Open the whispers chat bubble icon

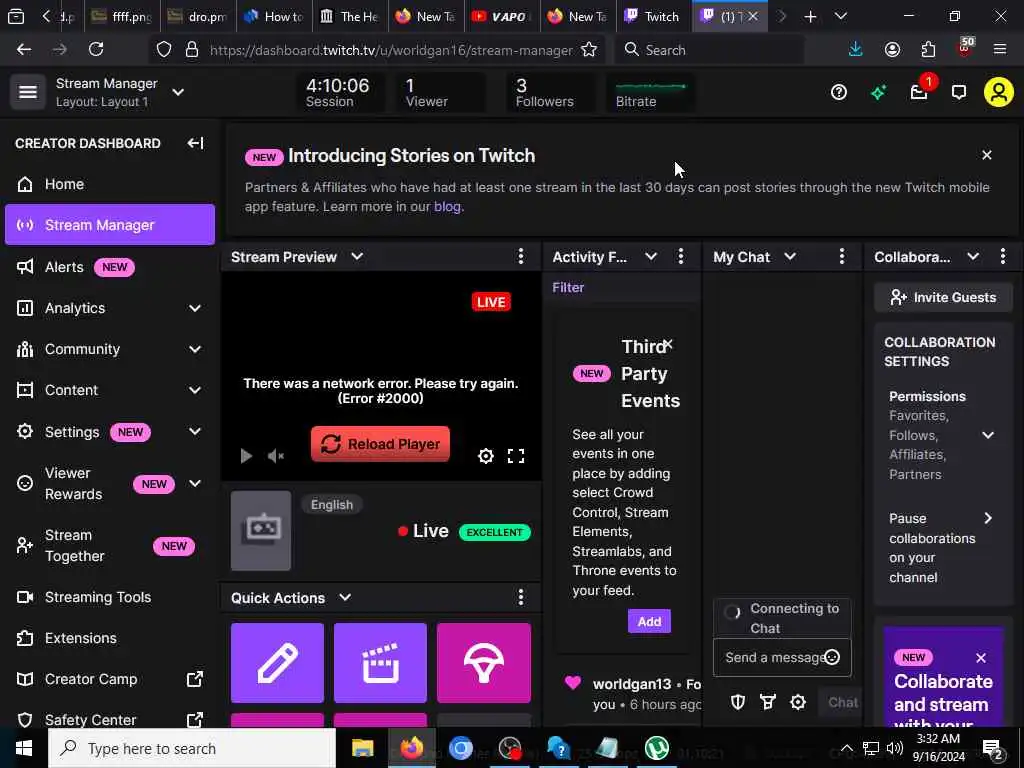(x=959, y=92)
